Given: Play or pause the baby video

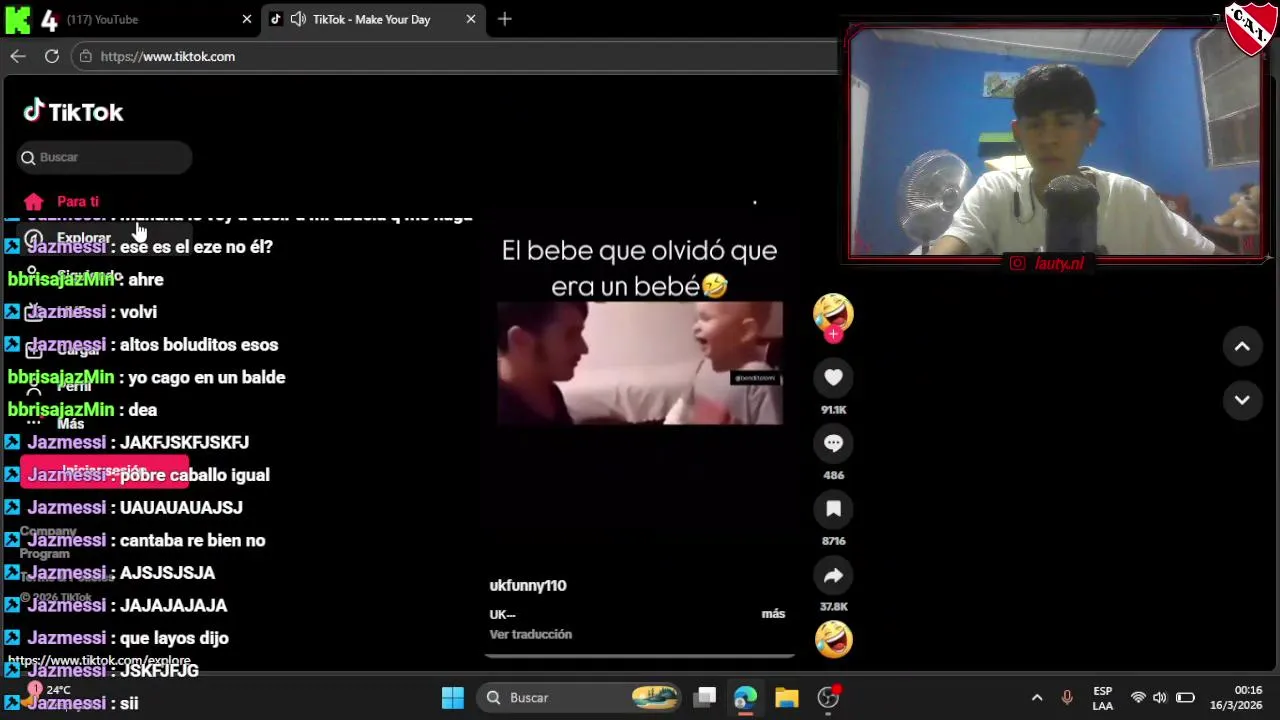Looking at the screenshot, I should tap(640, 363).
